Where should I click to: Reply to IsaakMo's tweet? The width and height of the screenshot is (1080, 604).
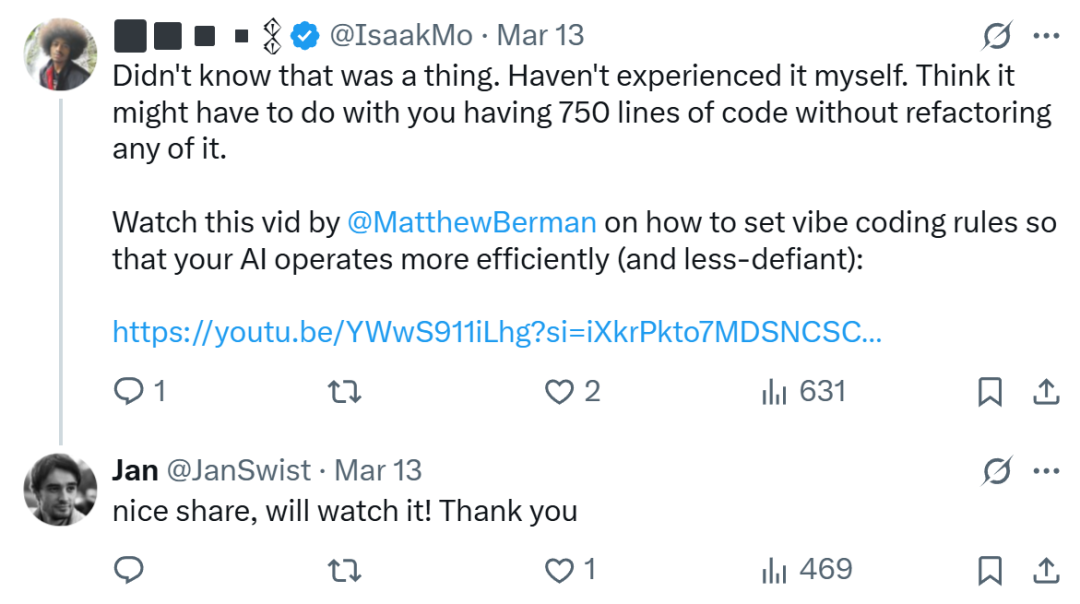[x=129, y=392]
